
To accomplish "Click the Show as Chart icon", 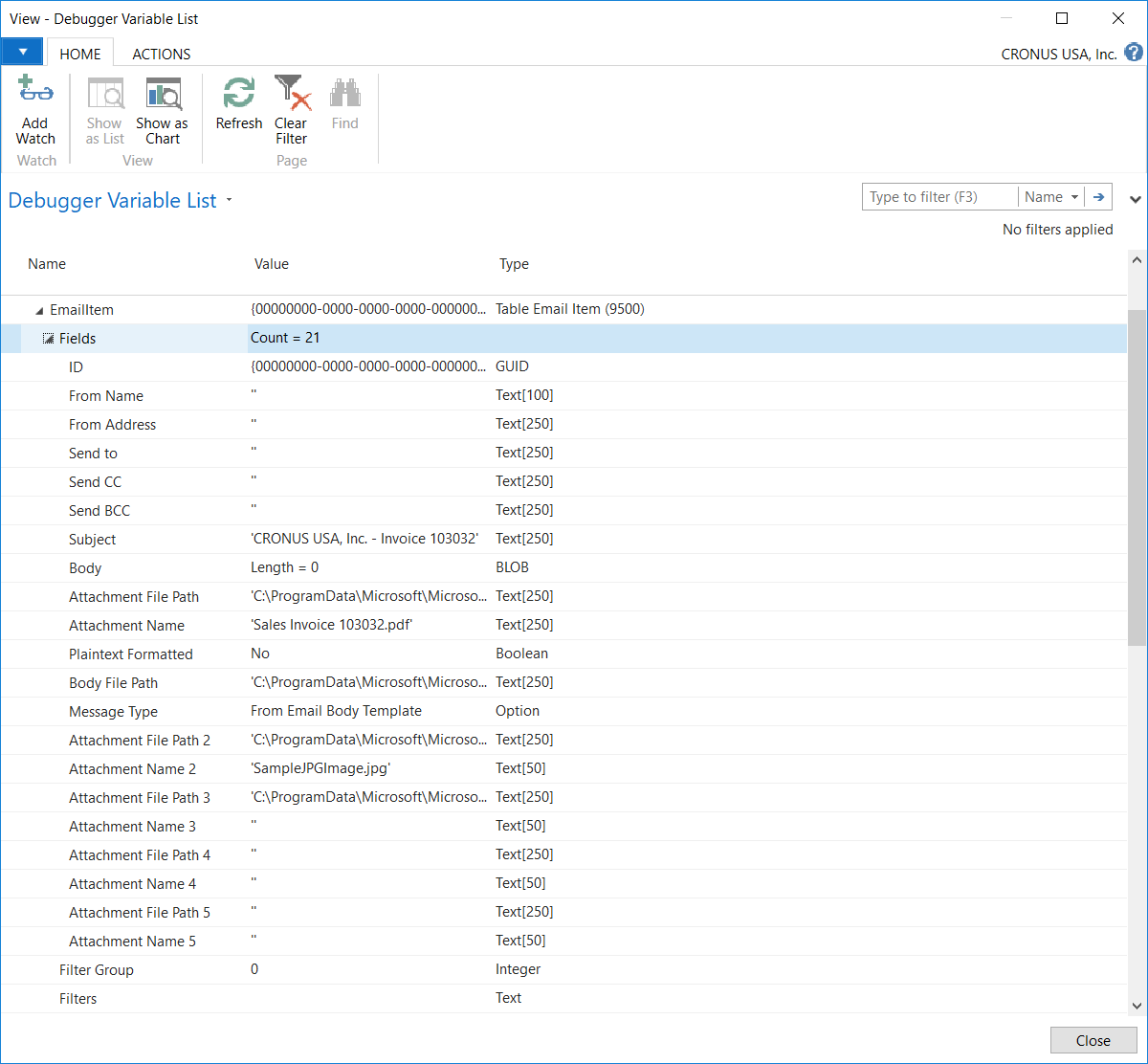I will 163,95.
